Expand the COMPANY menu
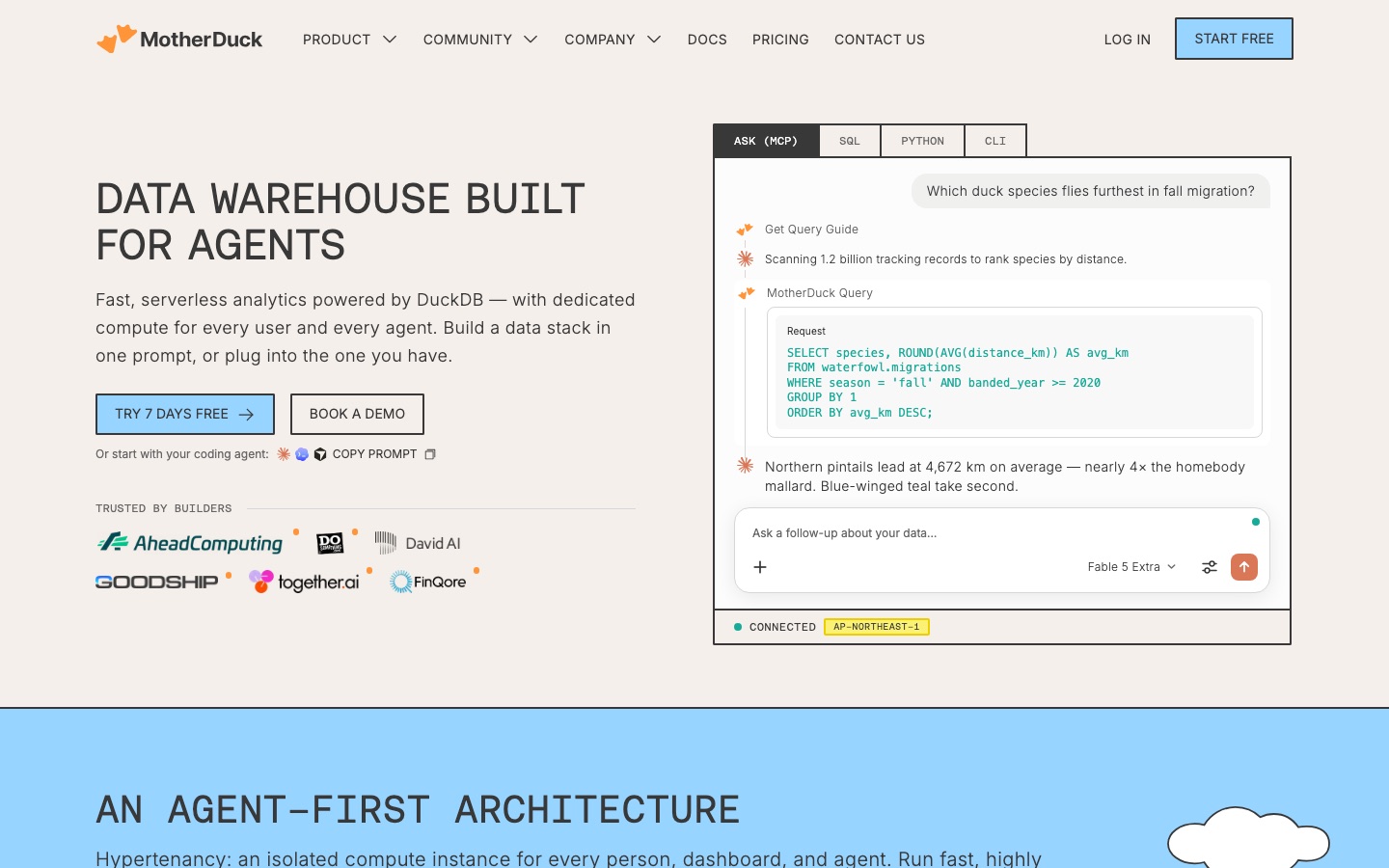Screen dimensions: 1389x868 (x=613, y=40)
